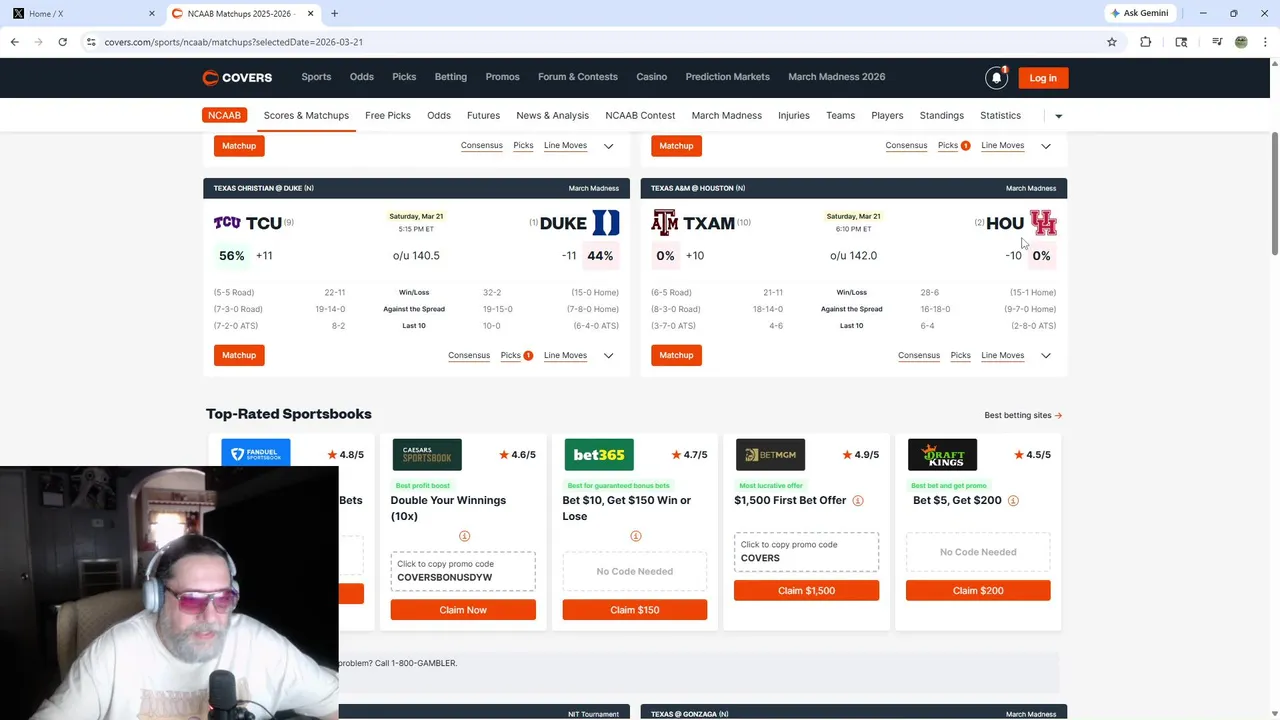Click the Houston team logo
This screenshot has height=720, width=1280.
pos(1043,223)
